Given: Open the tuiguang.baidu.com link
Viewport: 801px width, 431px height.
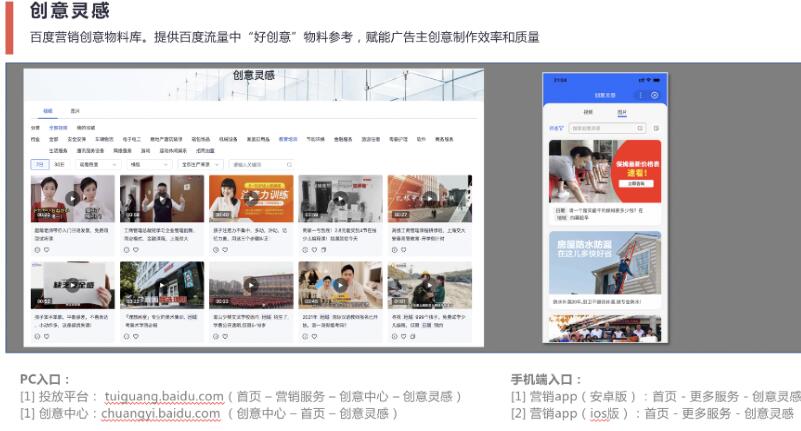Looking at the screenshot, I should point(164,396).
